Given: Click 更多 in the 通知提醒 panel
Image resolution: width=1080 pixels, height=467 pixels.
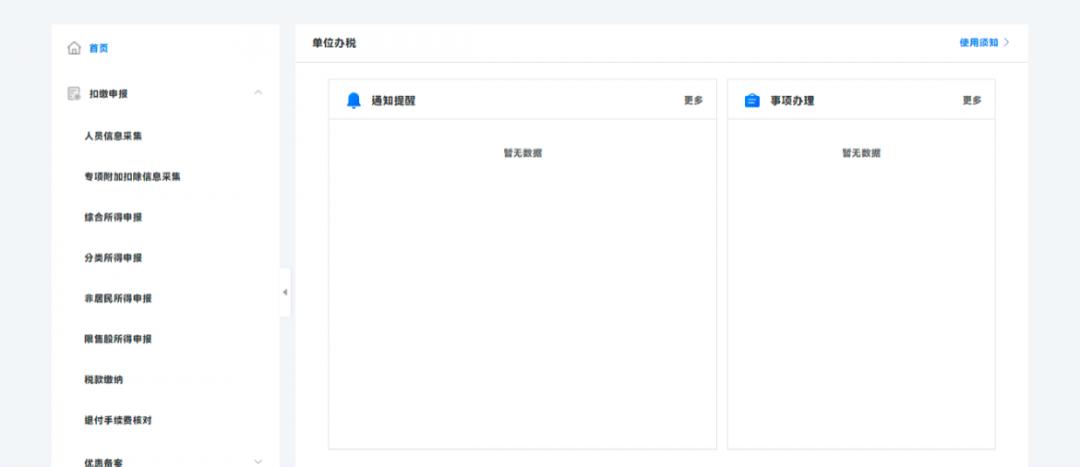Looking at the screenshot, I should [693, 100].
